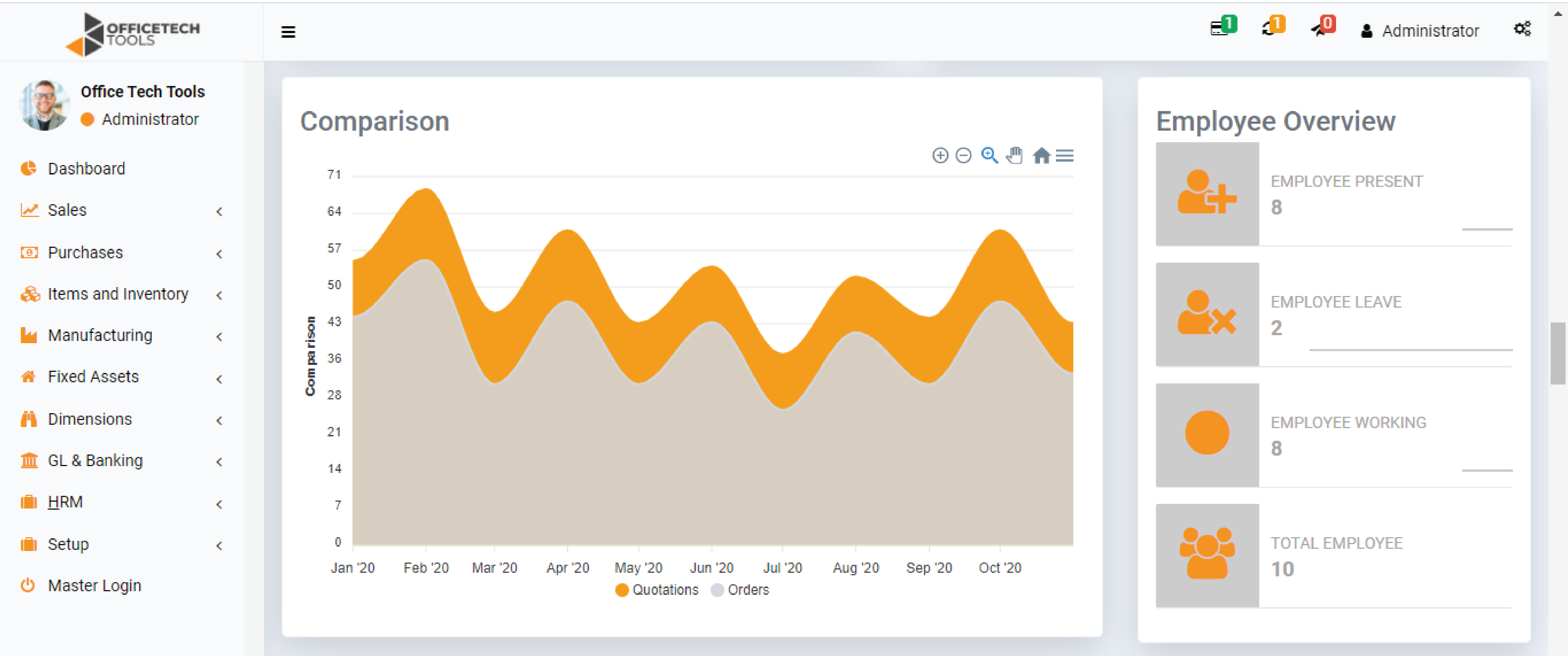Expand the Sales menu chevron
Screen dimensions: 1568x656
(219, 211)
